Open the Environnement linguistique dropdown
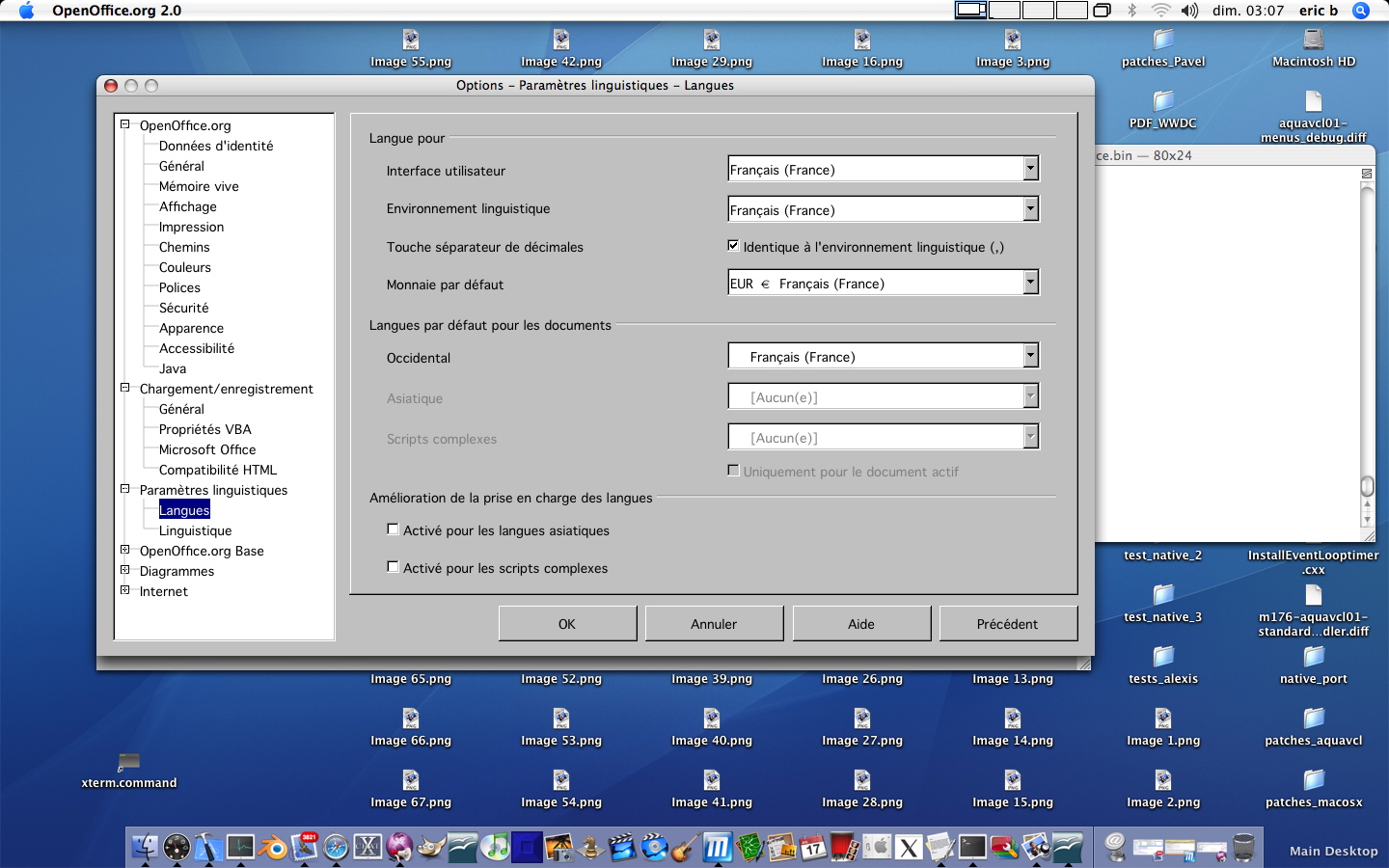1389x868 pixels. click(1031, 209)
